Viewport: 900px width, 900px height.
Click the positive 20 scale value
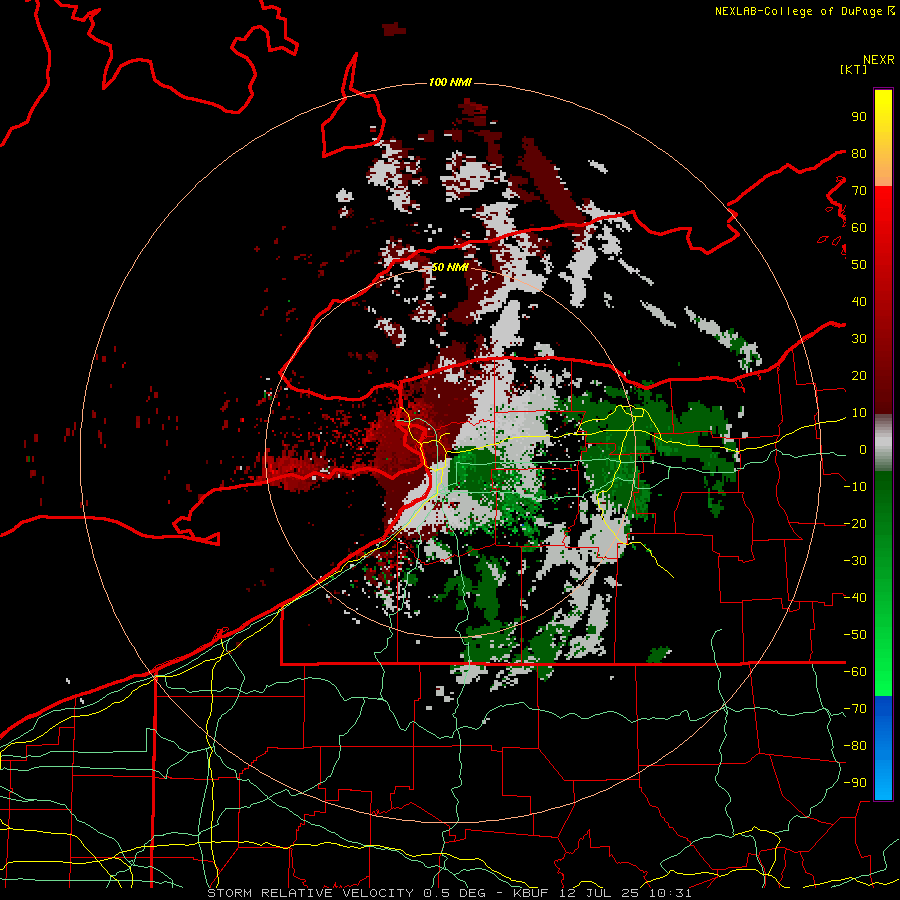[859, 376]
